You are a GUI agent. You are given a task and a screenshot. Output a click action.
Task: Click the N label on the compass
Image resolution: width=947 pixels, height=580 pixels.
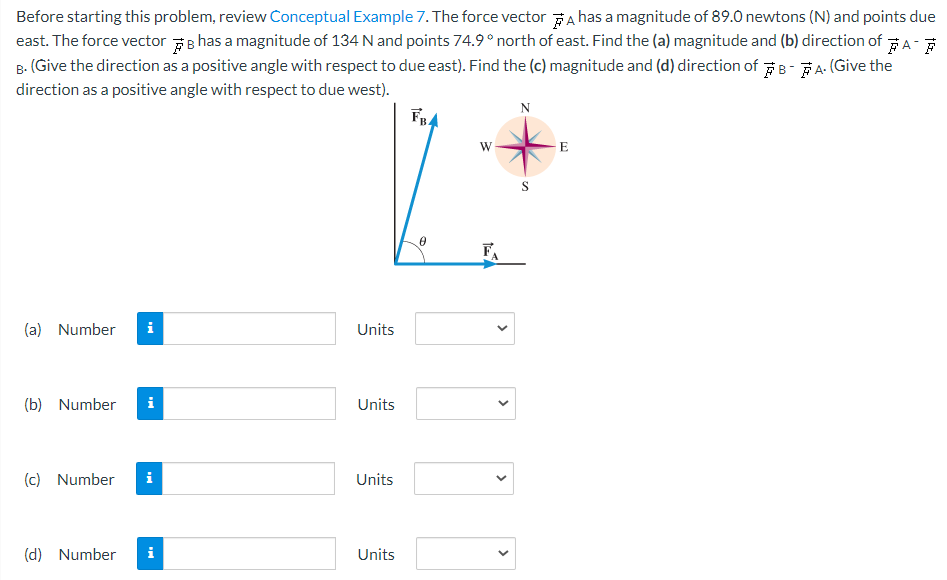click(523, 110)
